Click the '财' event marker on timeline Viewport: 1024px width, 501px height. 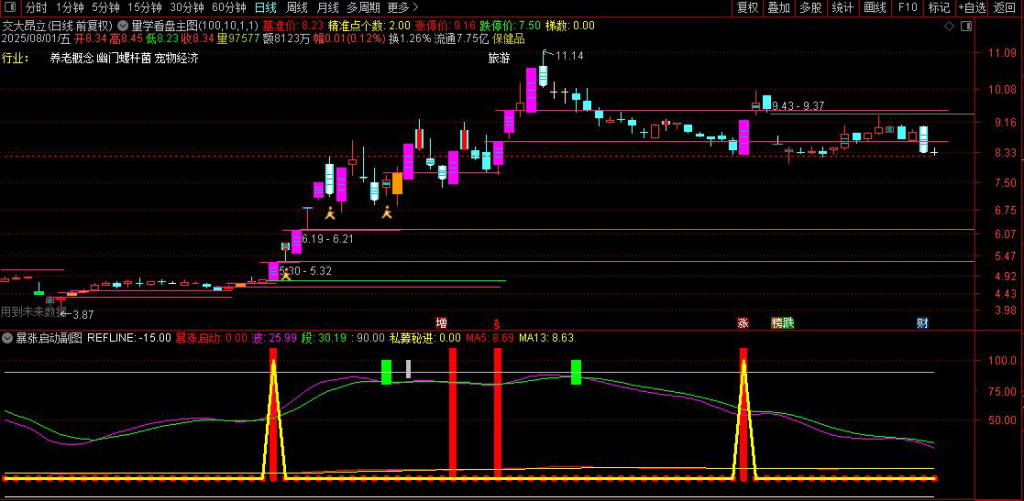(922, 323)
